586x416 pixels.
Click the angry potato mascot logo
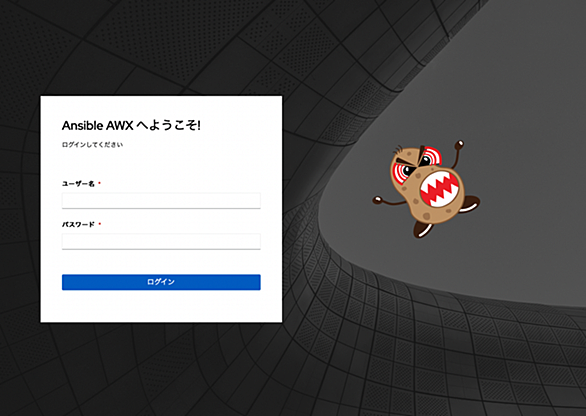[x=426, y=189]
